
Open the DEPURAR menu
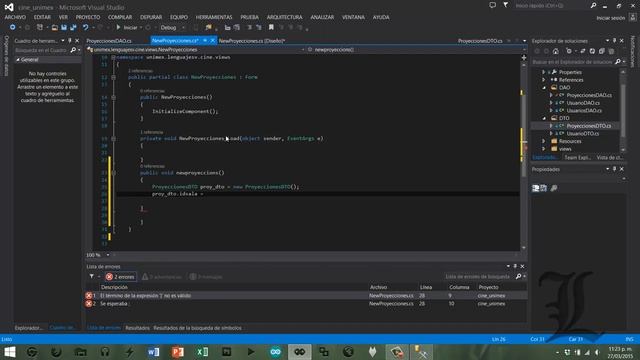pyautogui.click(x=151, y=17)
